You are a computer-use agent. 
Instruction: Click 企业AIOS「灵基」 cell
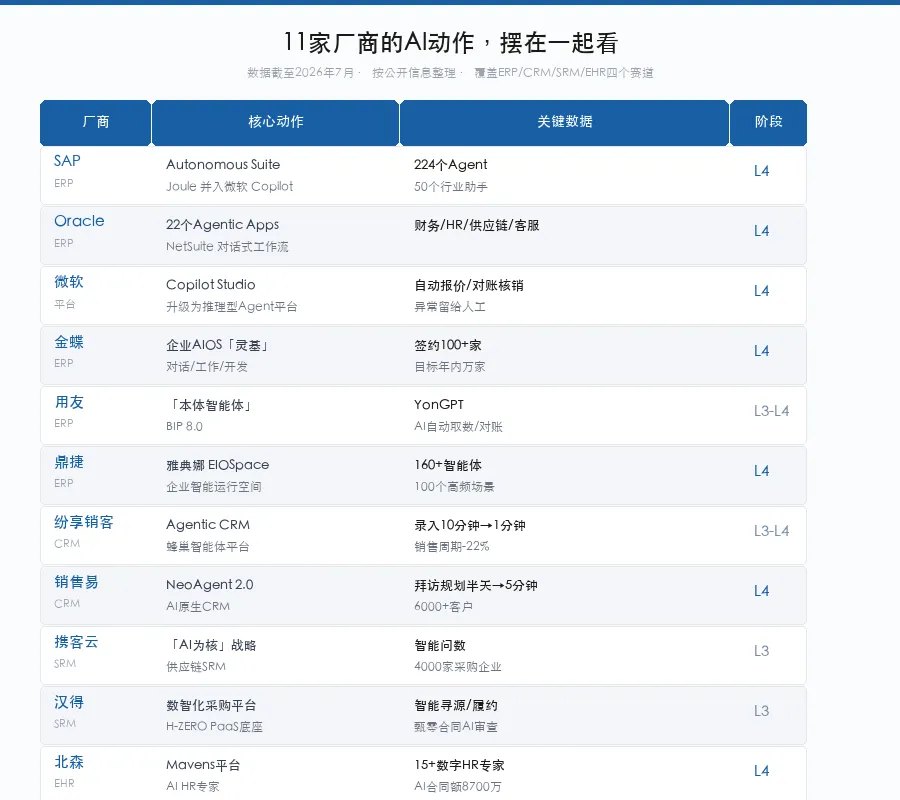217,345
